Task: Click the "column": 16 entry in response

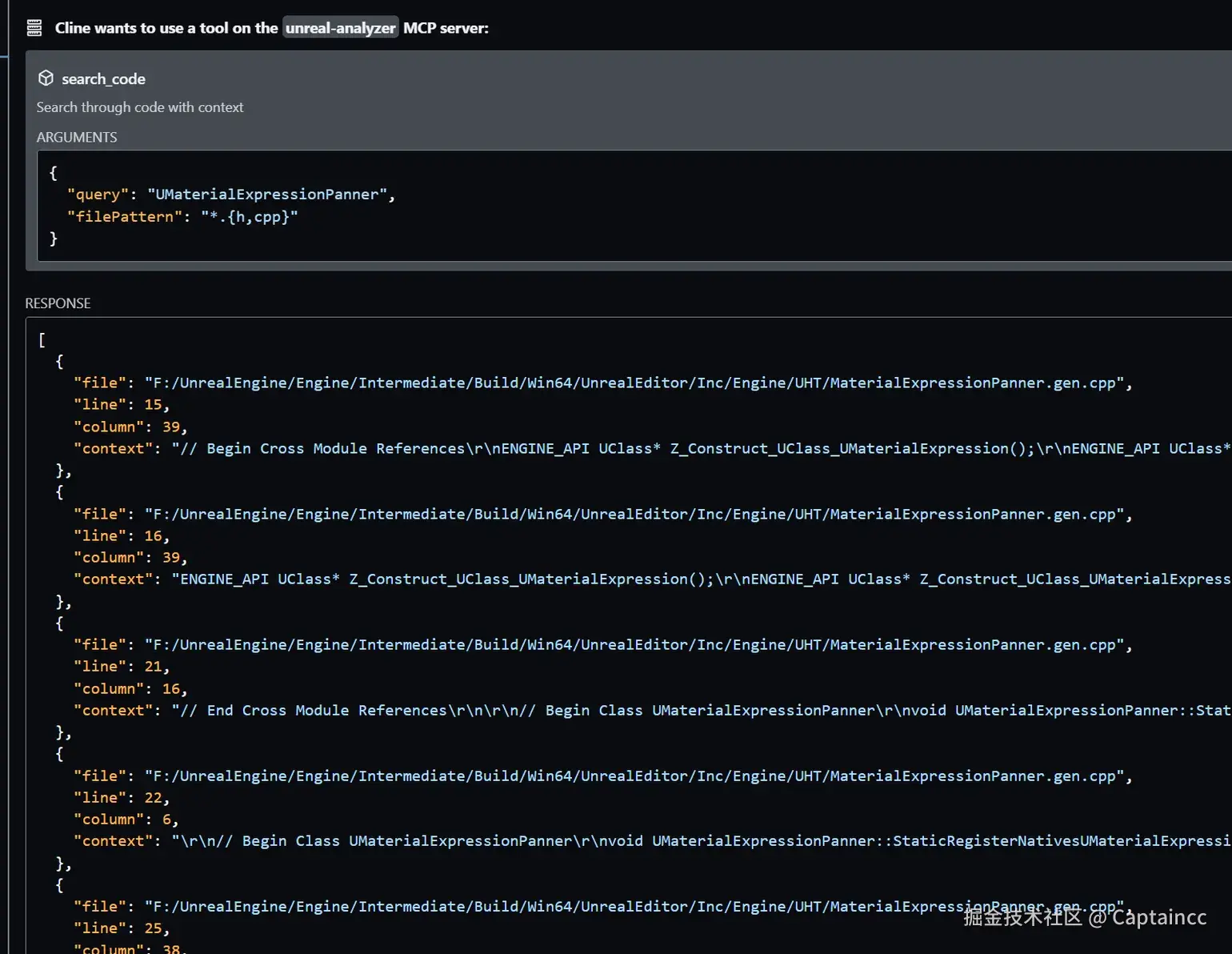Action: [130, 689]
